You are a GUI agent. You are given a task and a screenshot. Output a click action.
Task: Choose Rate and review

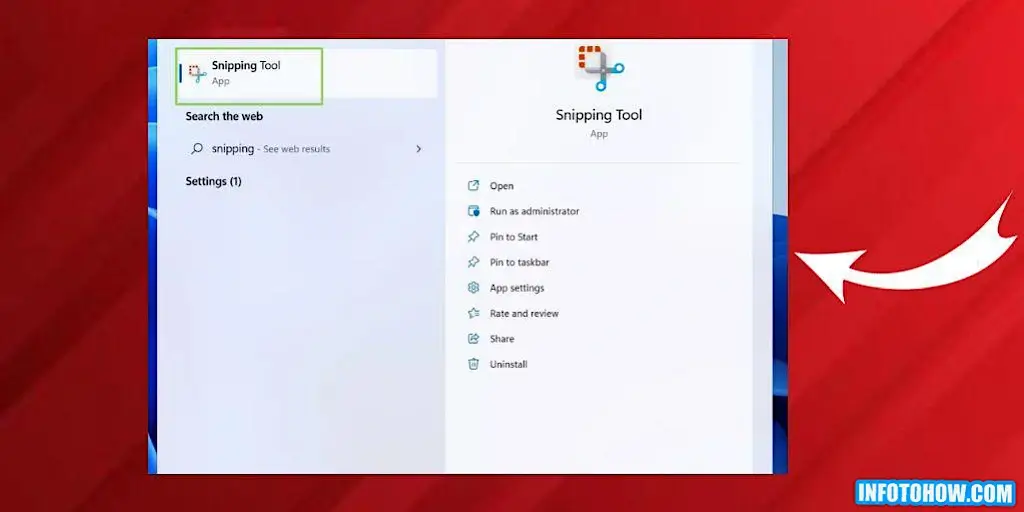click(524, 313)
